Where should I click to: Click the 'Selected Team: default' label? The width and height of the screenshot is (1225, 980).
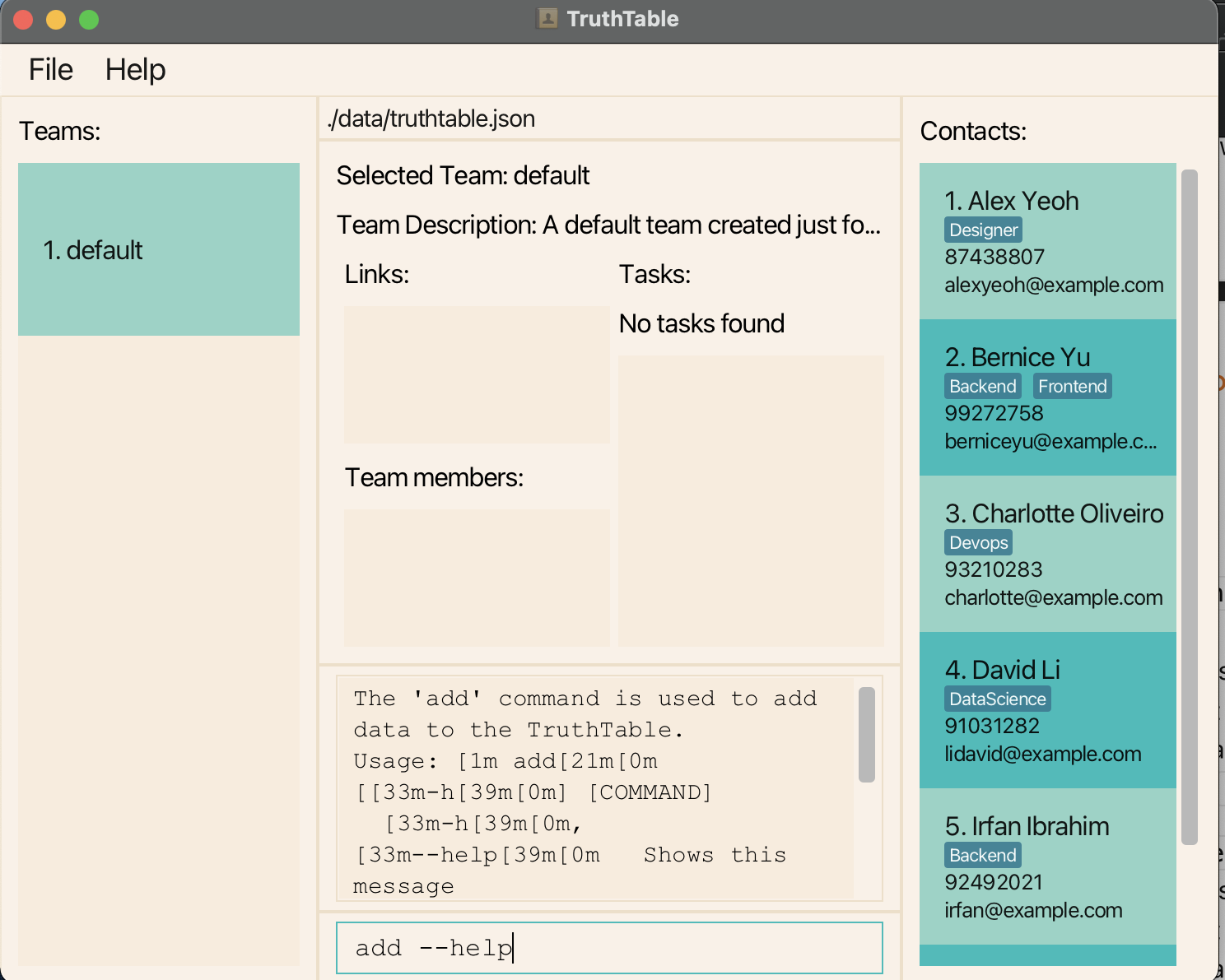tap(463, 176)
